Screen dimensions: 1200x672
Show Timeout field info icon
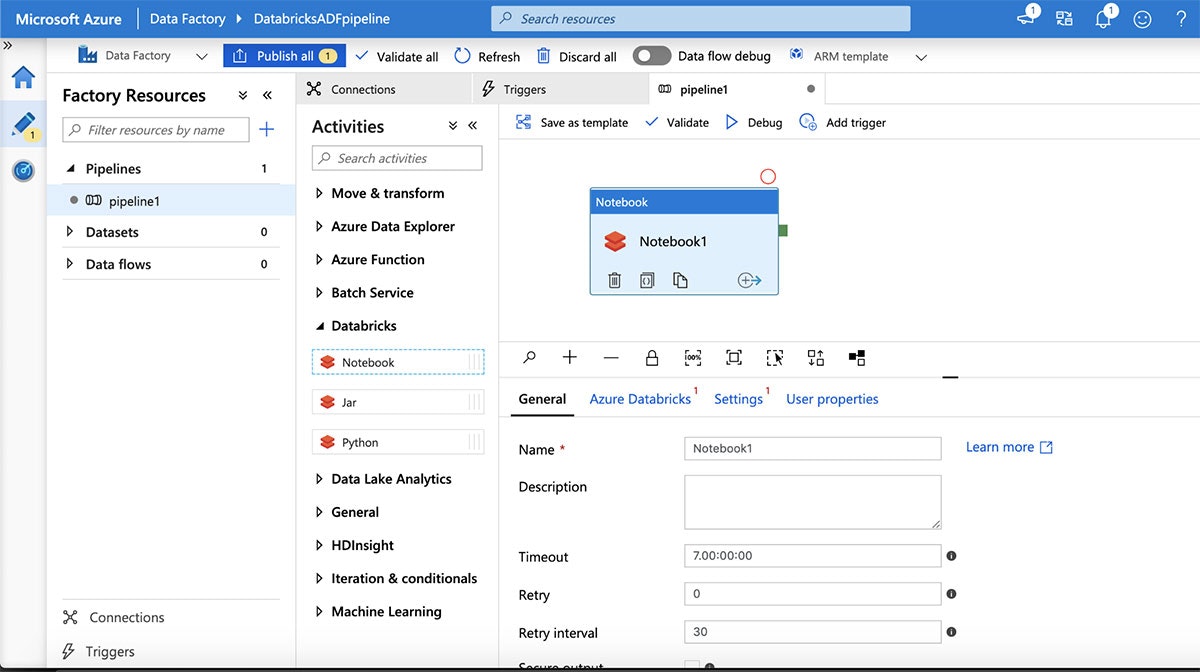pos(951,555)
